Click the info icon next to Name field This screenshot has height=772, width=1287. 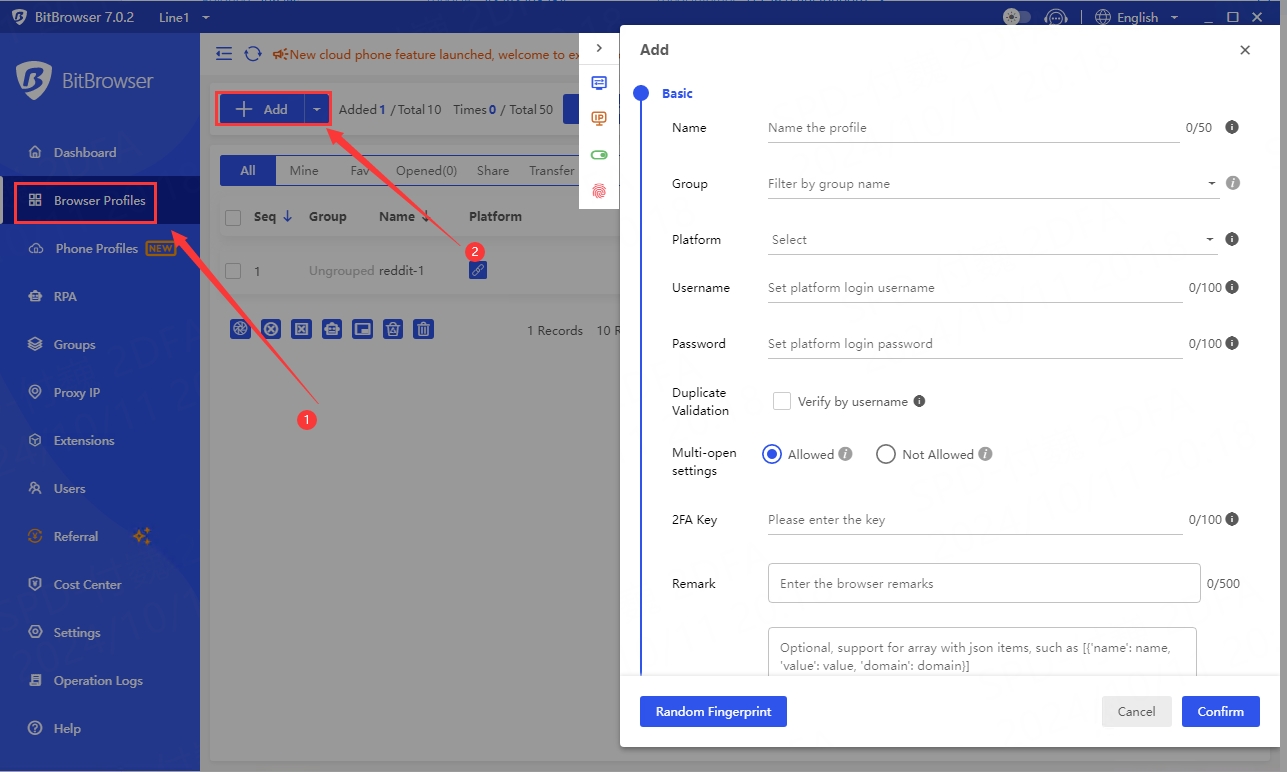(x=1232, y=127)
